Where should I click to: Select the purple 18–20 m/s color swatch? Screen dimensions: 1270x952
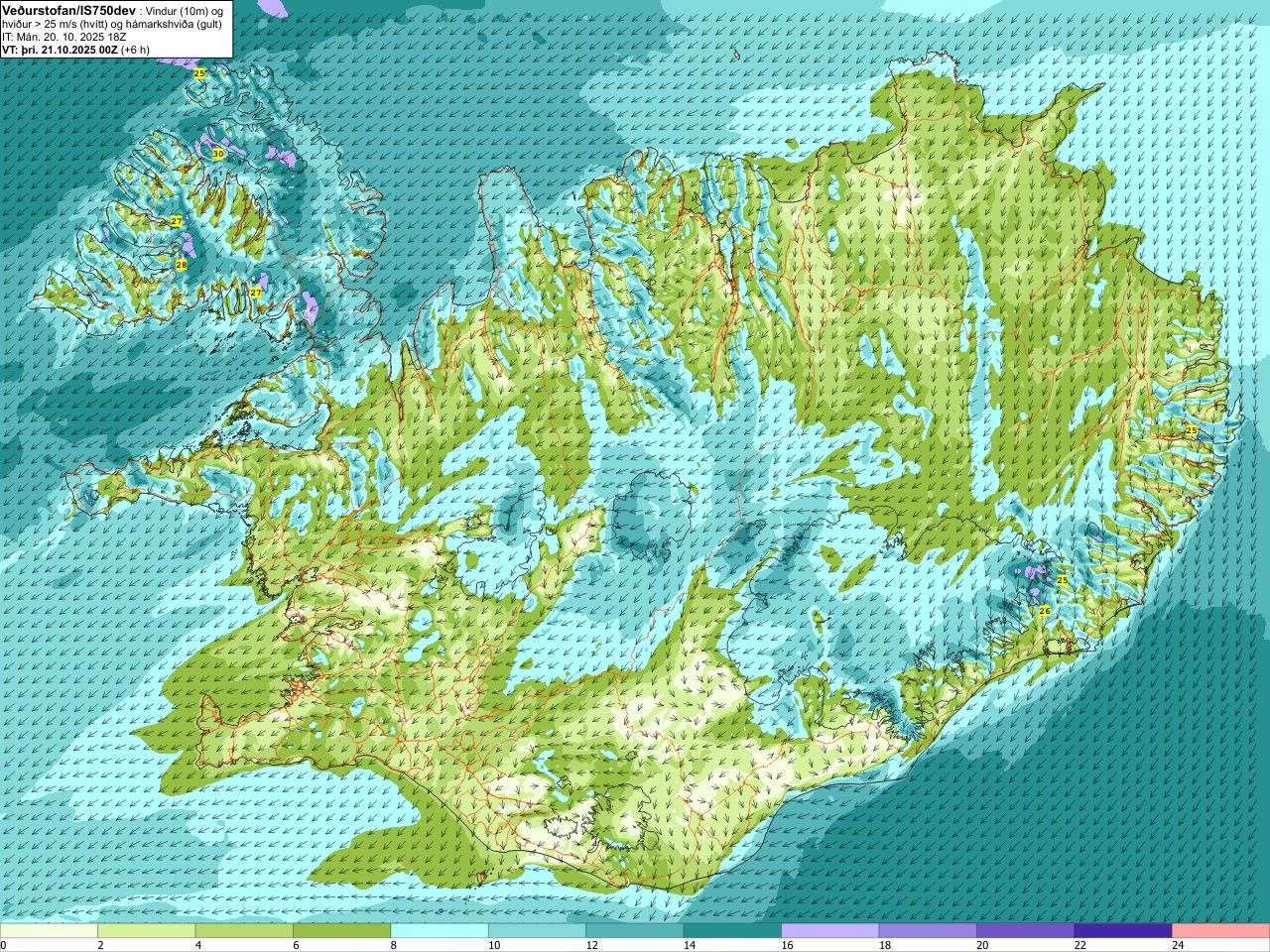point(928,931)
